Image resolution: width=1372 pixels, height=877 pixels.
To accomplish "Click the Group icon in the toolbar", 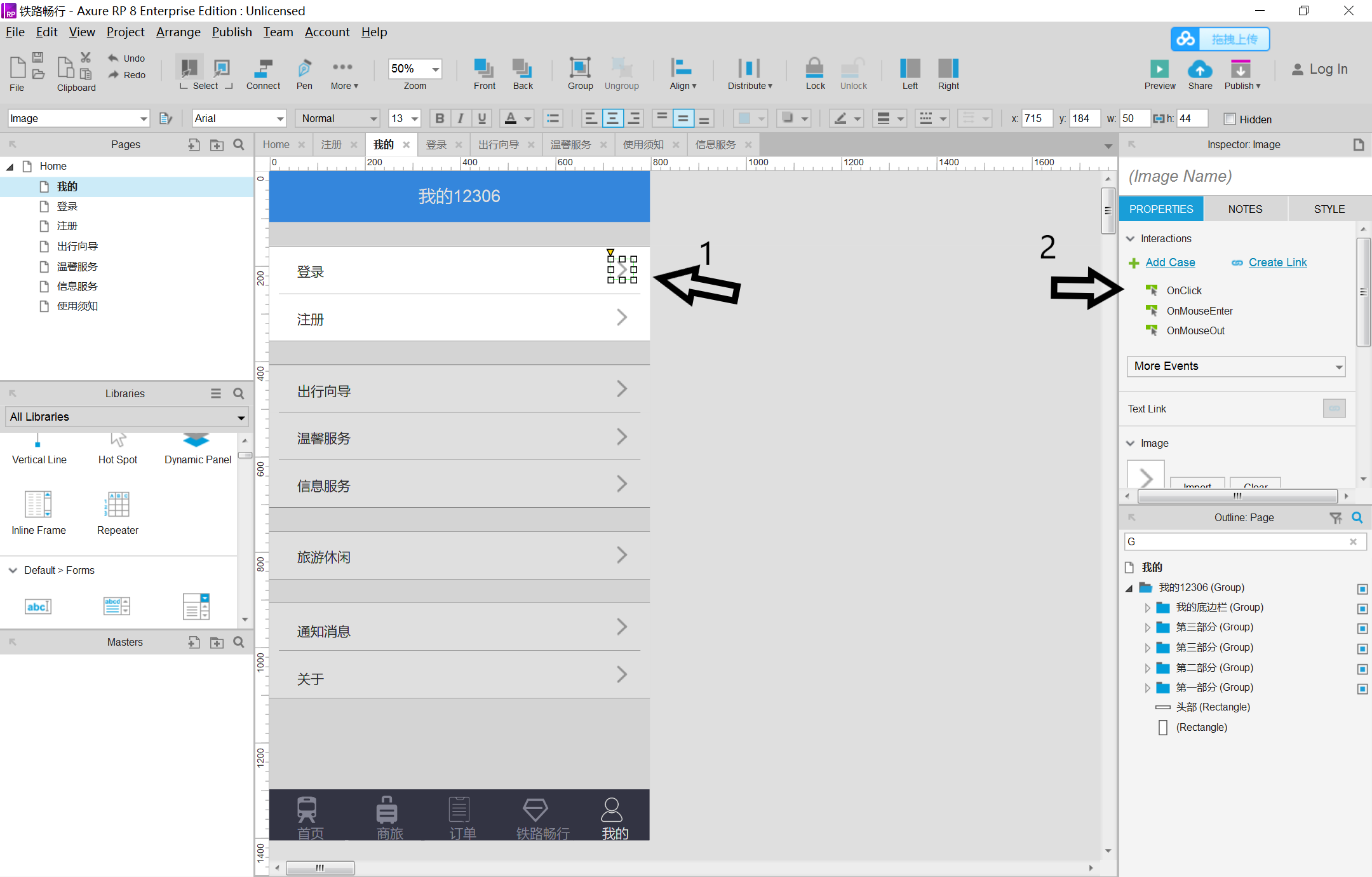I will (579, 71).
